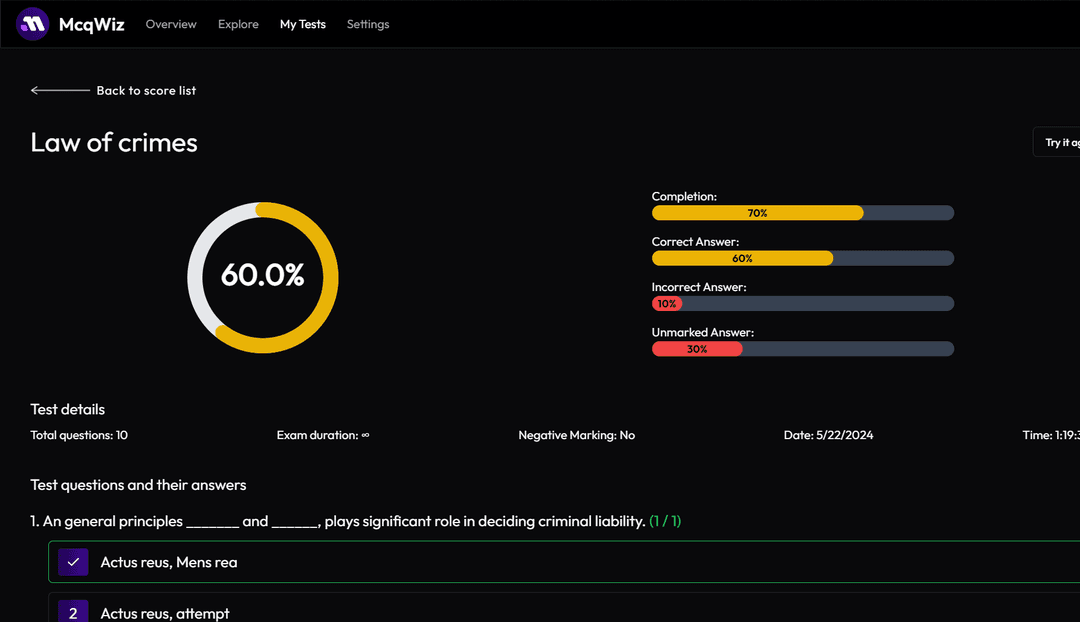Screen dimensions: 1080x622
Task: Click the (1 / 1) score indicator
Action: [665, 521]
